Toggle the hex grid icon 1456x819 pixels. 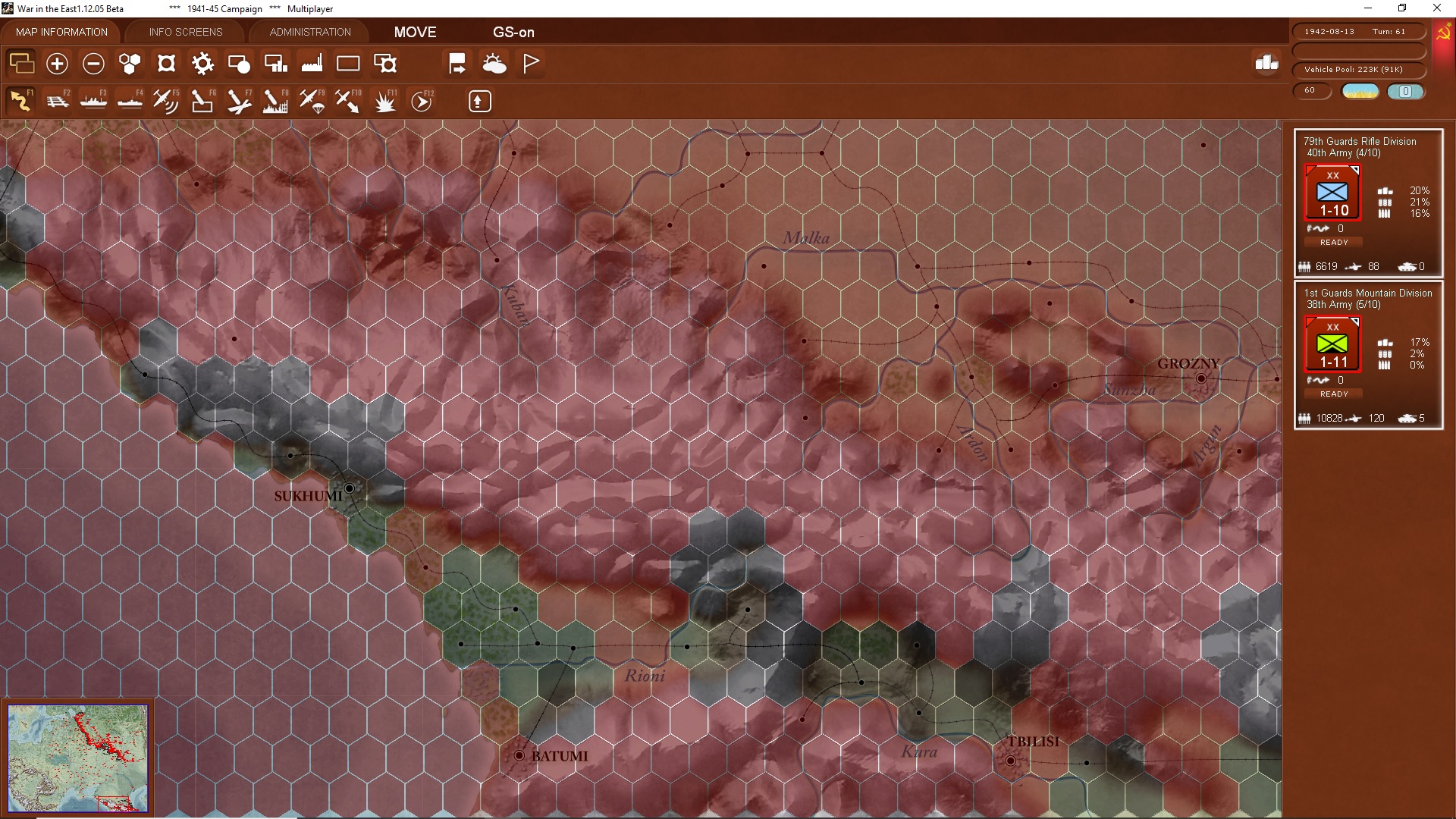point(130,64)
